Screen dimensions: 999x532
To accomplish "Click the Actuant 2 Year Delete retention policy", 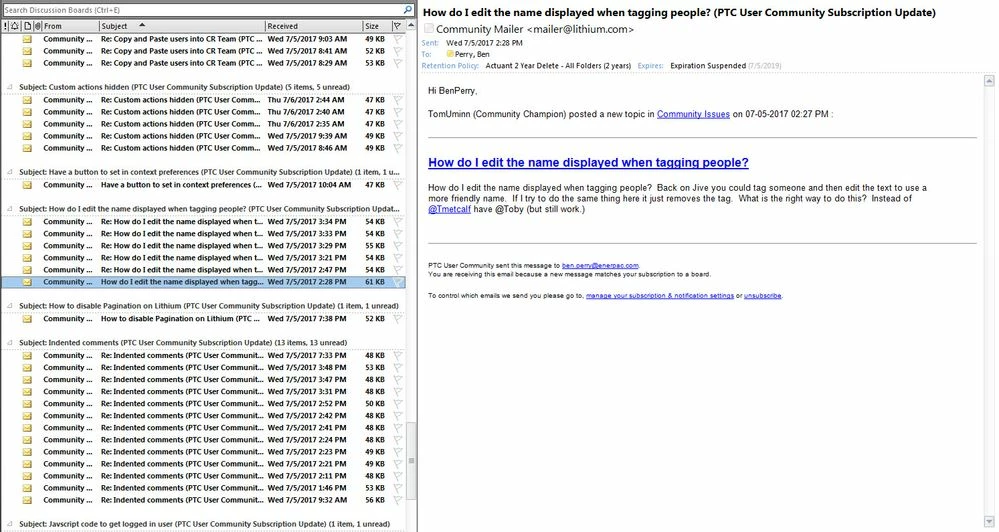I will pos(558,66).
